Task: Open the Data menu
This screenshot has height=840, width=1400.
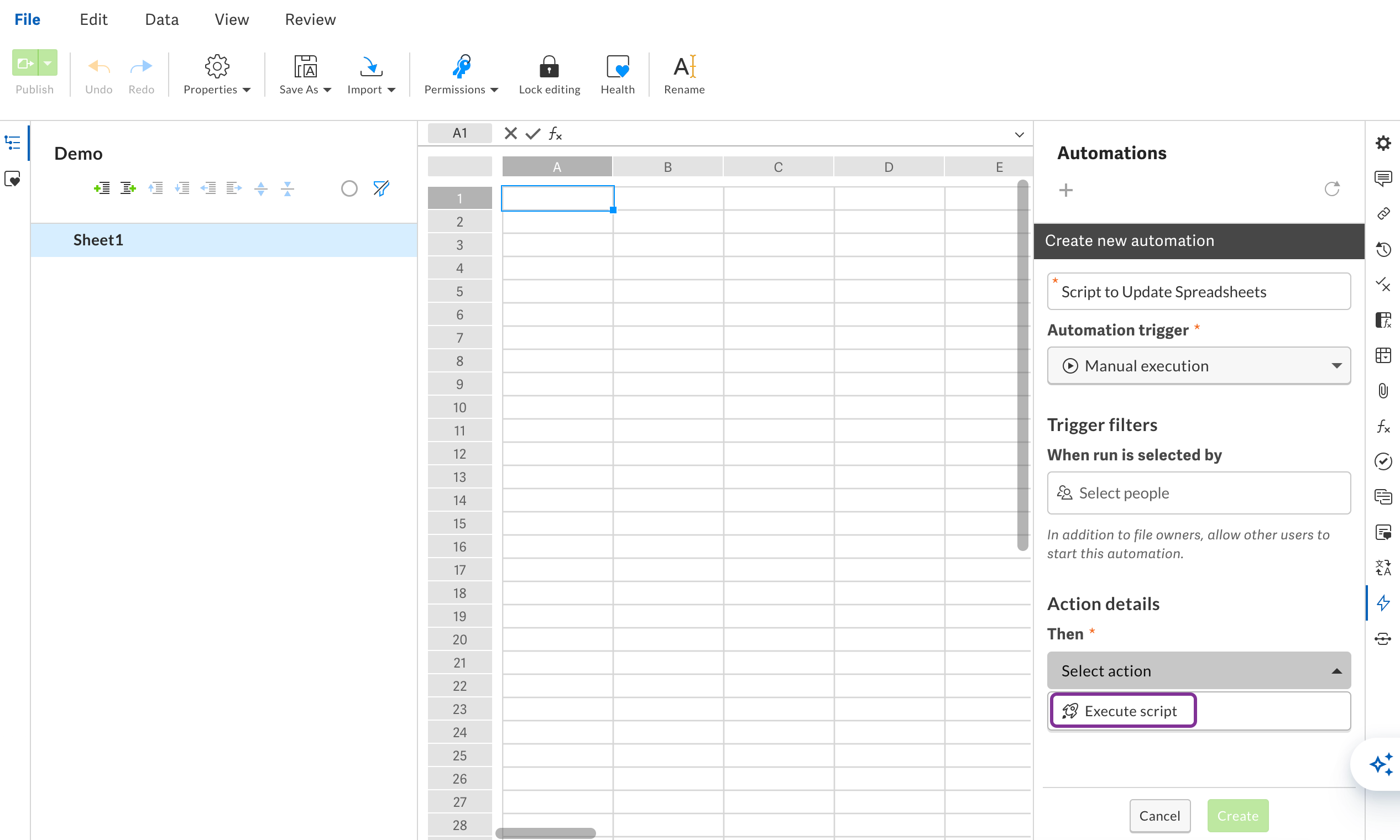Action: (x=161, y=19)
